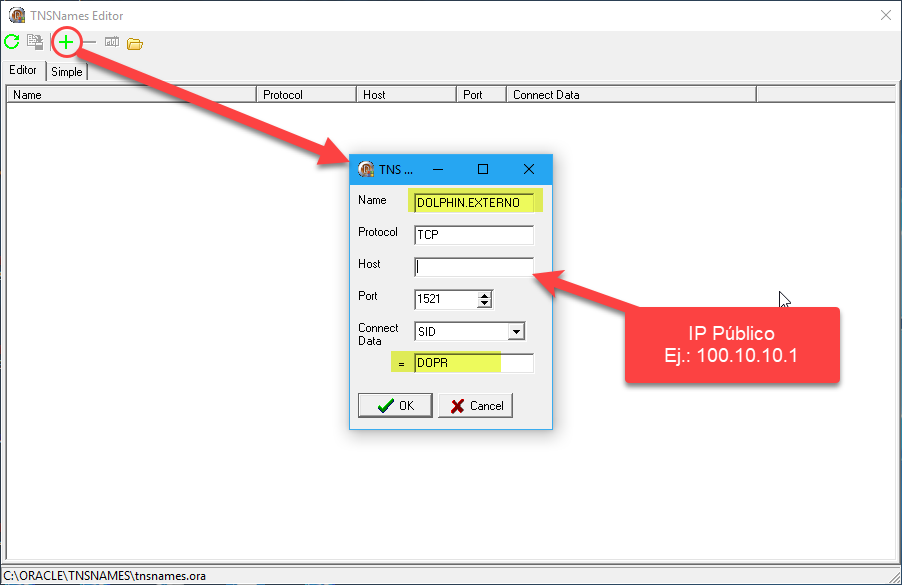Screen dimensions: 902x585
Task: Click the rename entry toolbar icon
Action: coord(112,42)
